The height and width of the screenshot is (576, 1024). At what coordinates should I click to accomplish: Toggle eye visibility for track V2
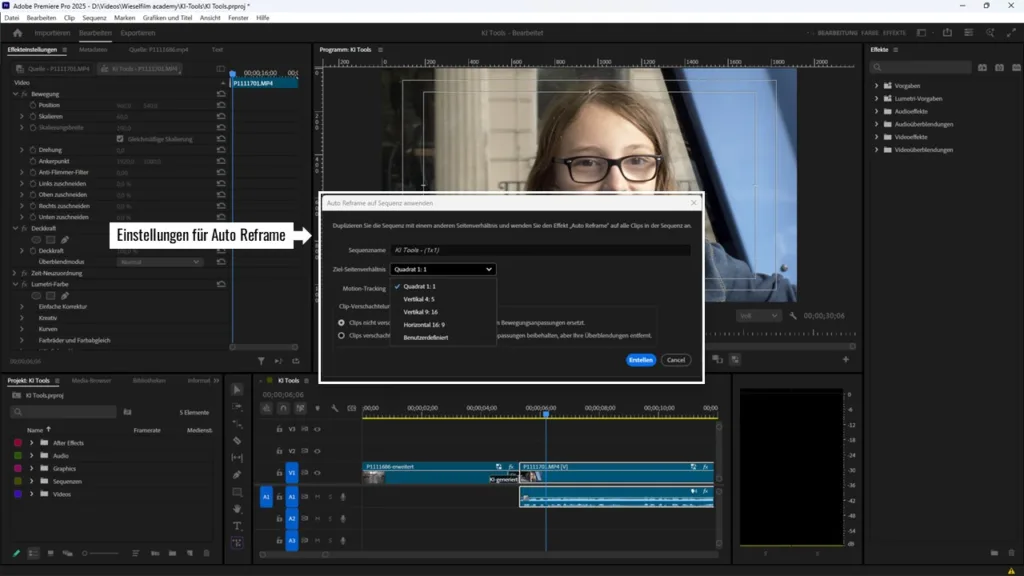(x=317, y=450)
